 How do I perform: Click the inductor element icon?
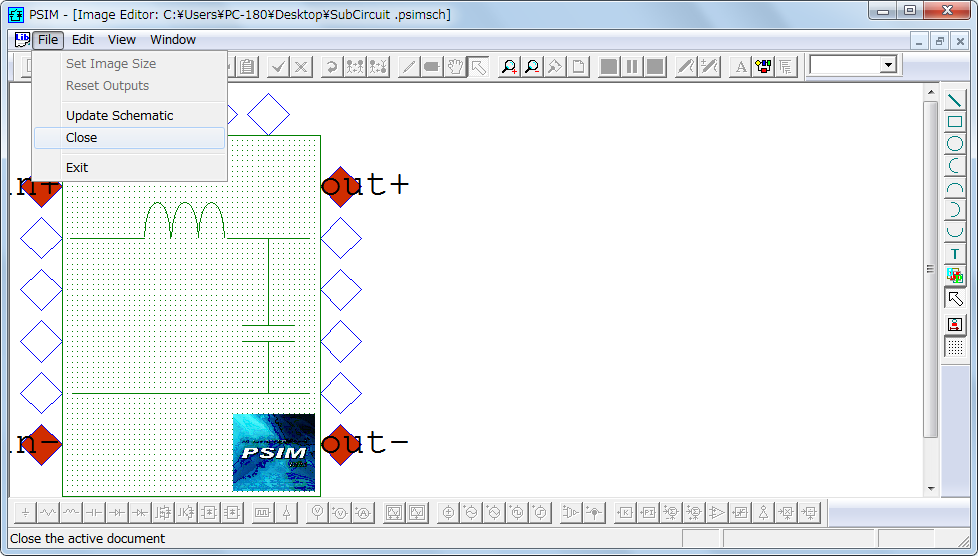pos(71,512)
